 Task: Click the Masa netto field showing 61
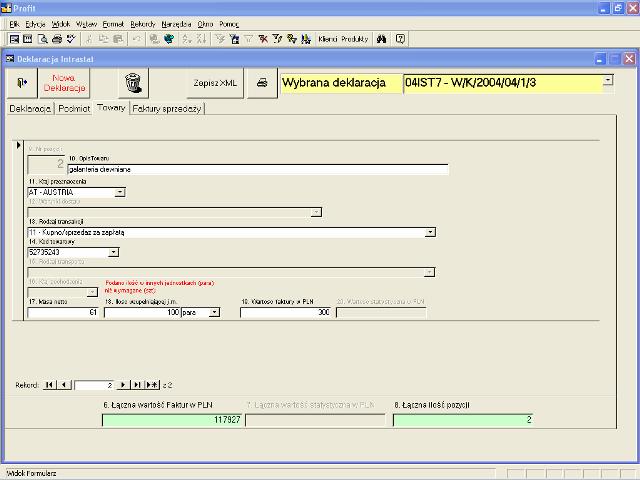pyautogui.click(x=63, y=313)
